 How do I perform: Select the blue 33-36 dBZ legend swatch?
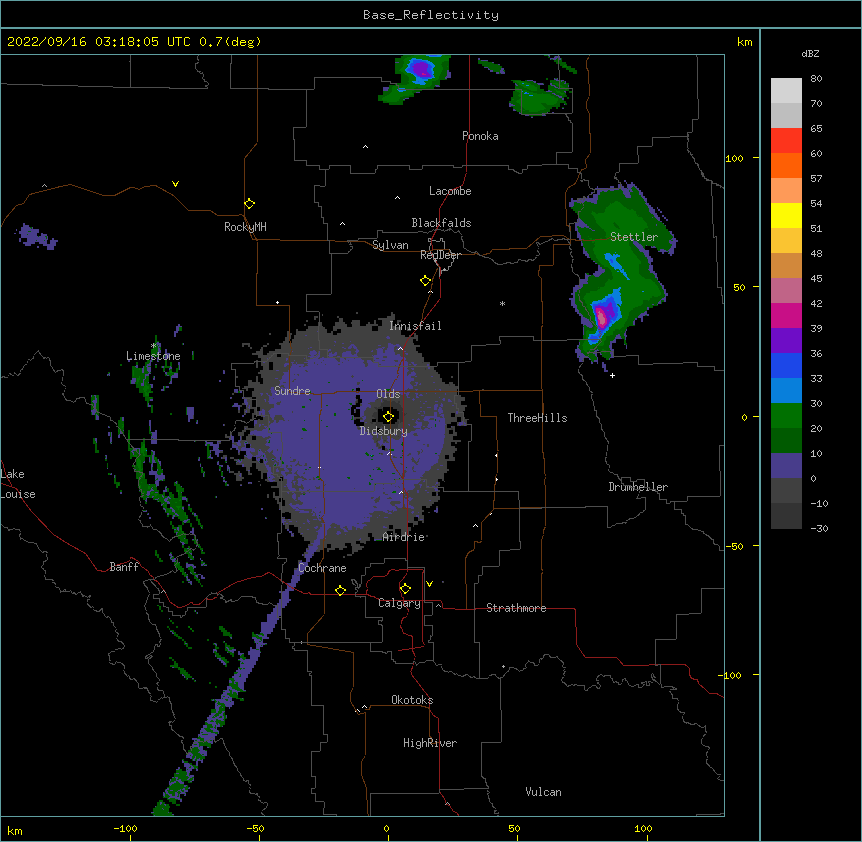click(x=786, y=365)
